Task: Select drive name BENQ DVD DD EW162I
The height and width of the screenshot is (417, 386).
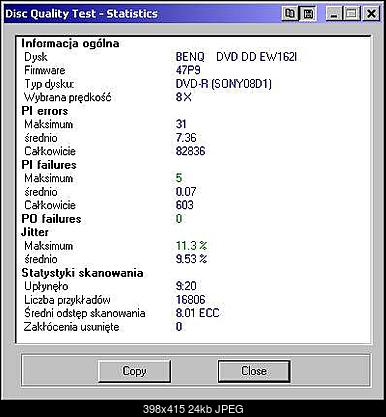Action: tap(236, 57)
